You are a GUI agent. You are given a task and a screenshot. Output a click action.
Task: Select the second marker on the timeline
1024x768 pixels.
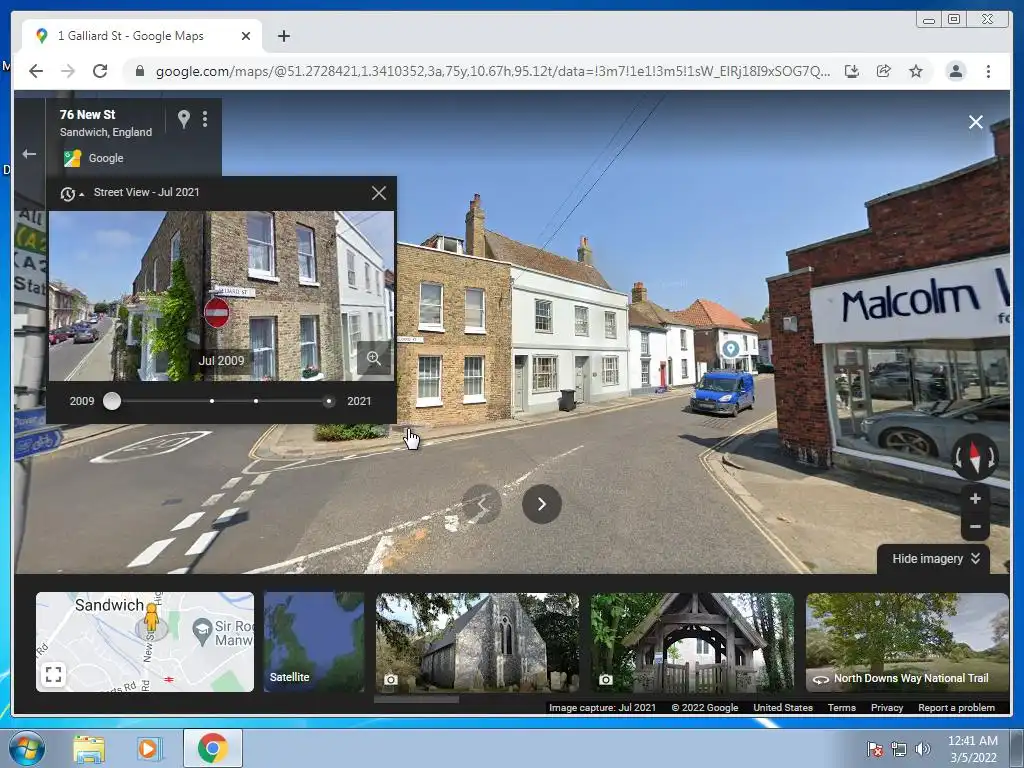[x=212, y=401]
